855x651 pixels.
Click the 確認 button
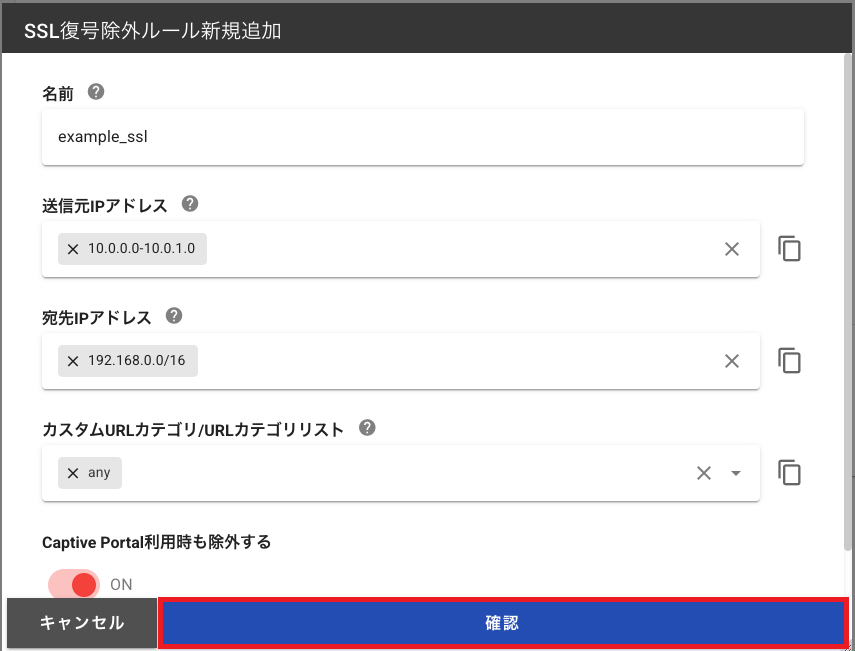502,623
